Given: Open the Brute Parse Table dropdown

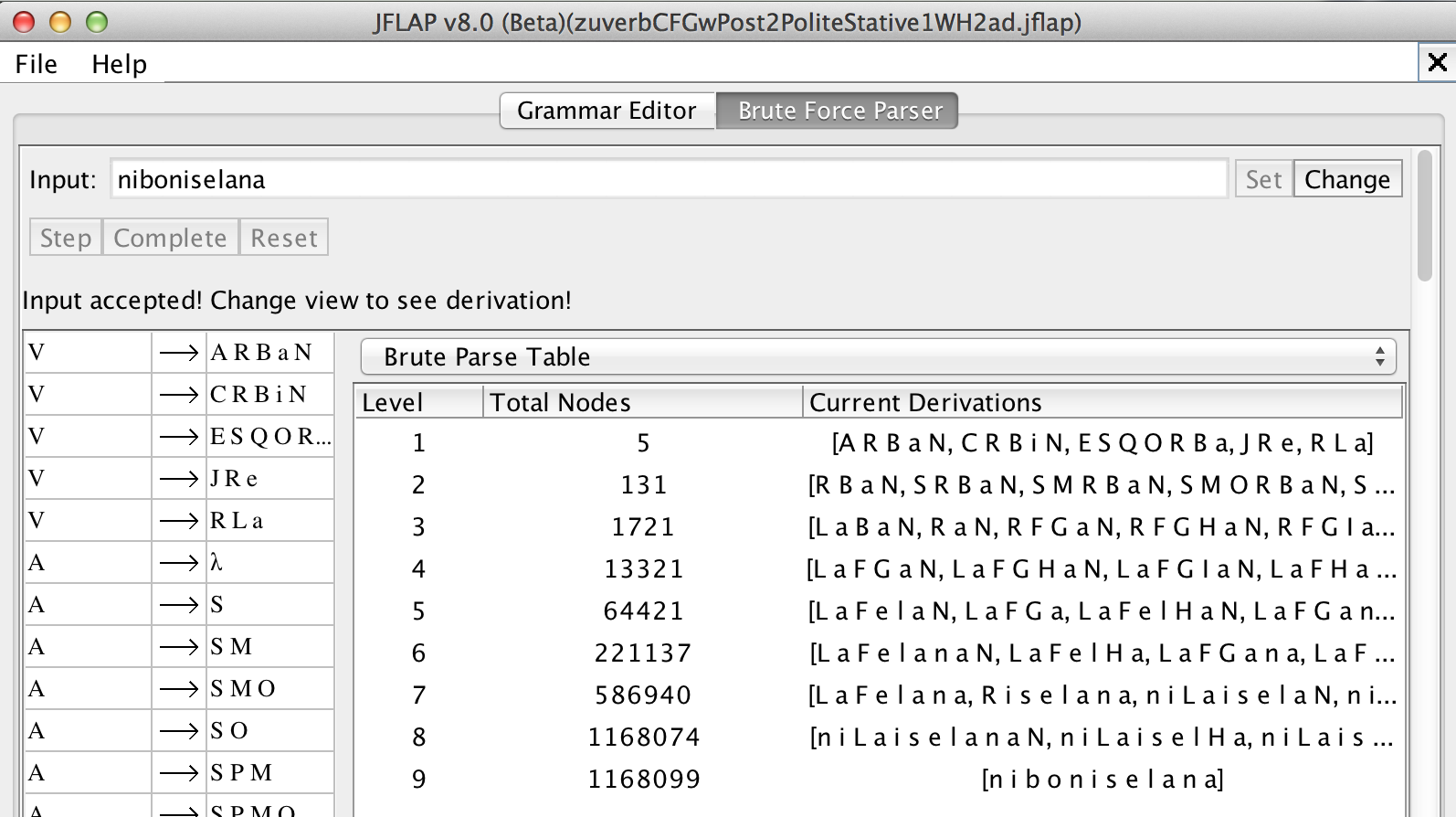Looking at the screenshot, I should (x=878, y=356).
